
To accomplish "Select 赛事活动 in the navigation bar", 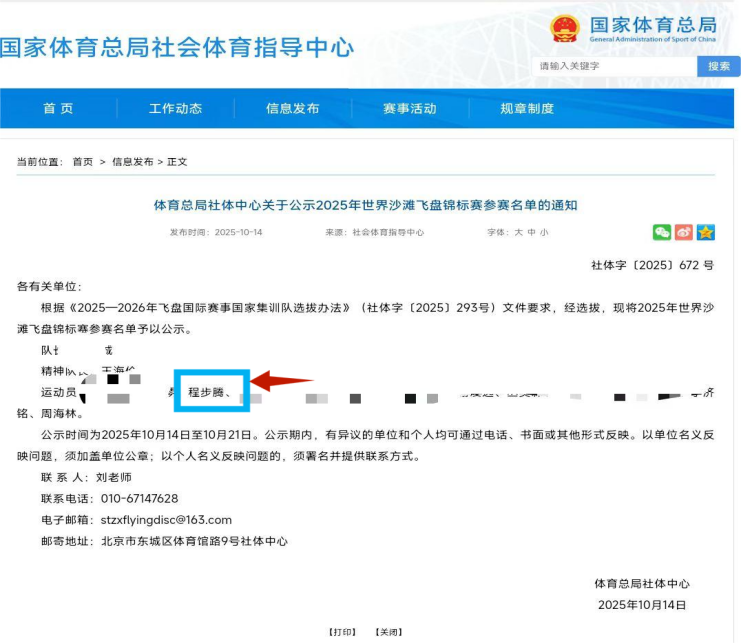I will 409,108.
